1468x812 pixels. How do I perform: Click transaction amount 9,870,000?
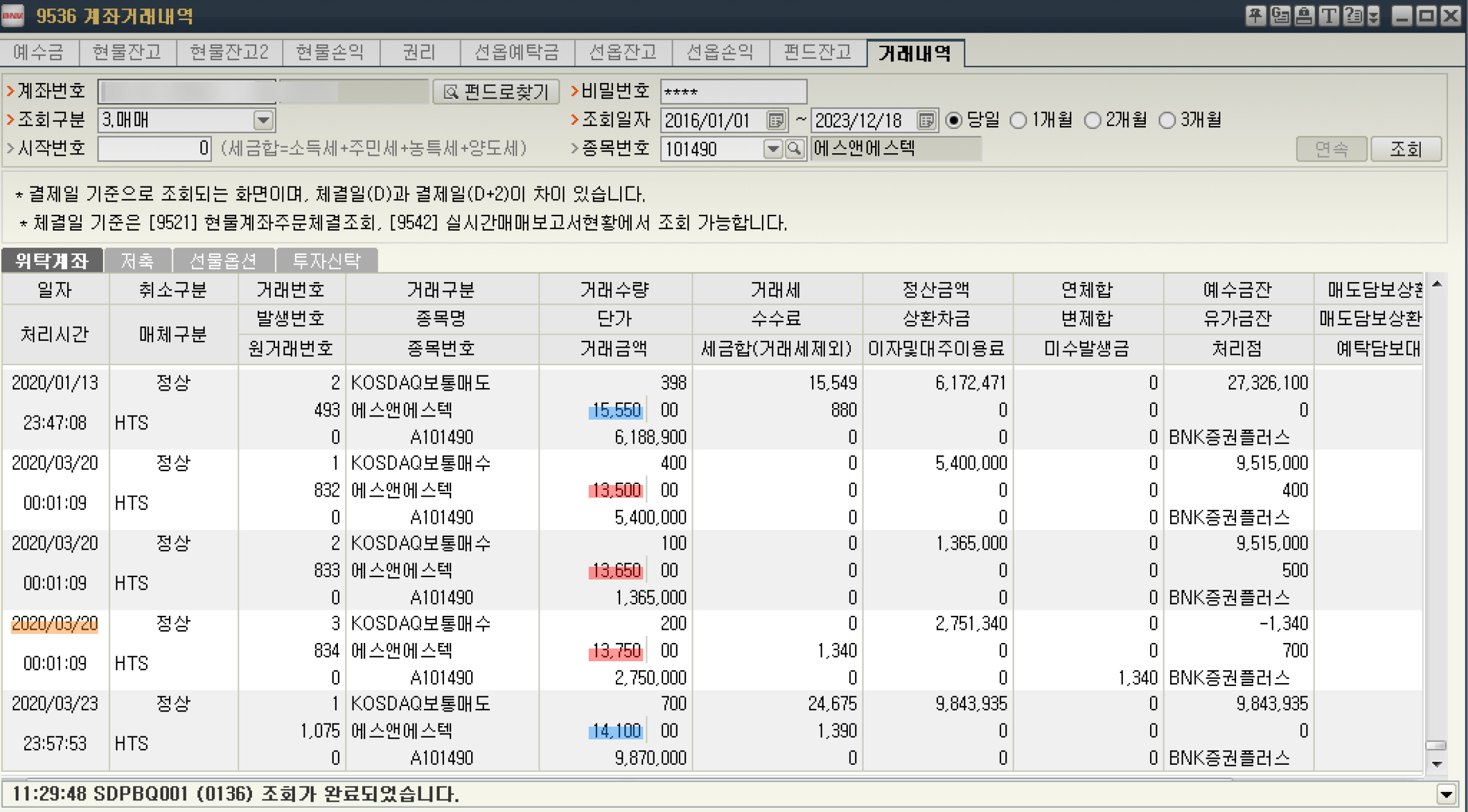[650, 758]
